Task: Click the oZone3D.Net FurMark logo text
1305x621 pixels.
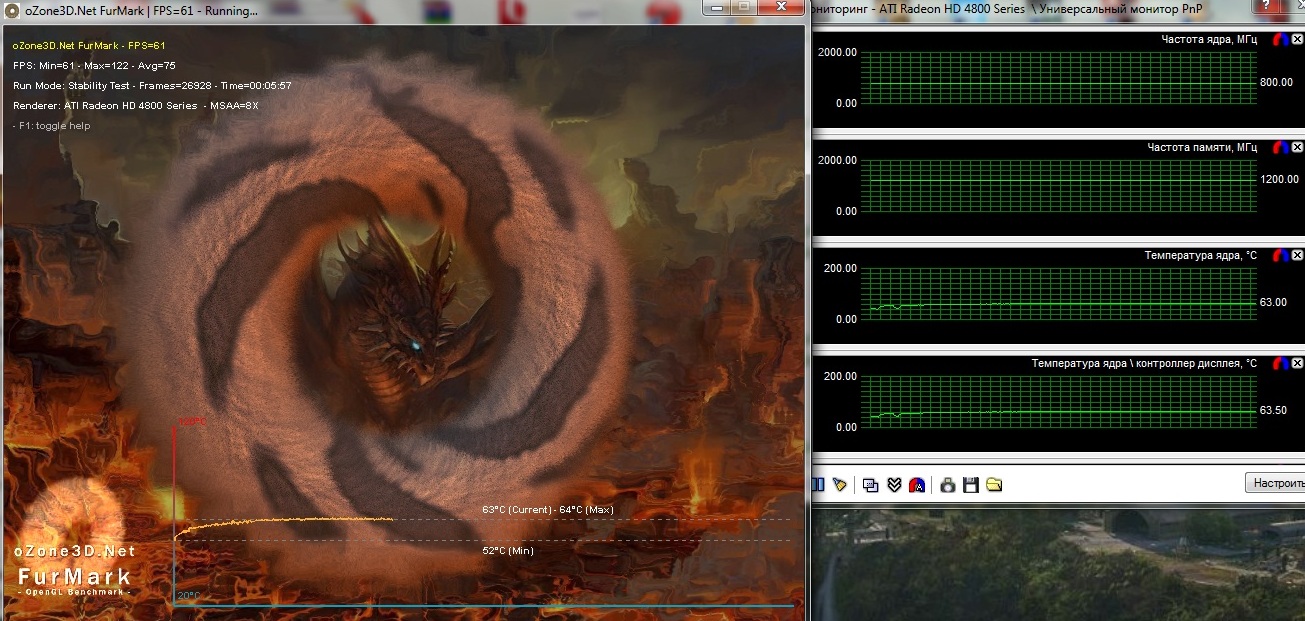Action: (x=75, y=572)
